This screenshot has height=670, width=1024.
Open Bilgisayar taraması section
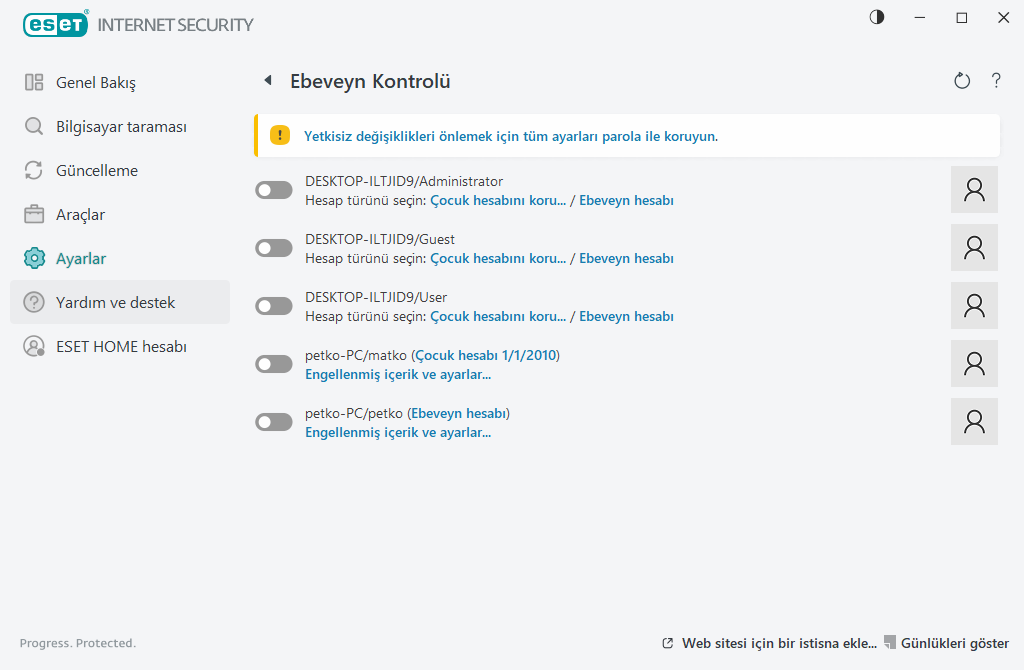click(x=120, y=126)
